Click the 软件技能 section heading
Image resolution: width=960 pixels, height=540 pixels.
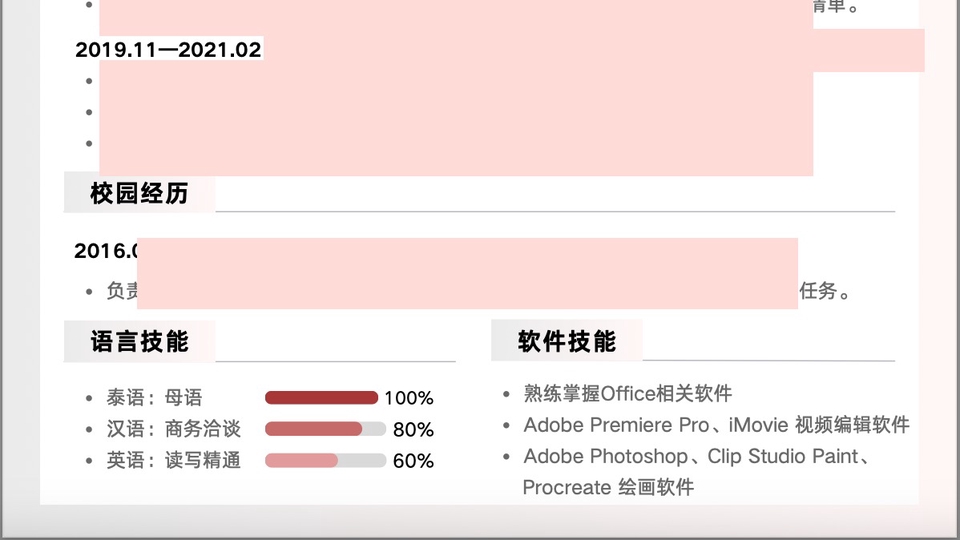tap(566, 342)
